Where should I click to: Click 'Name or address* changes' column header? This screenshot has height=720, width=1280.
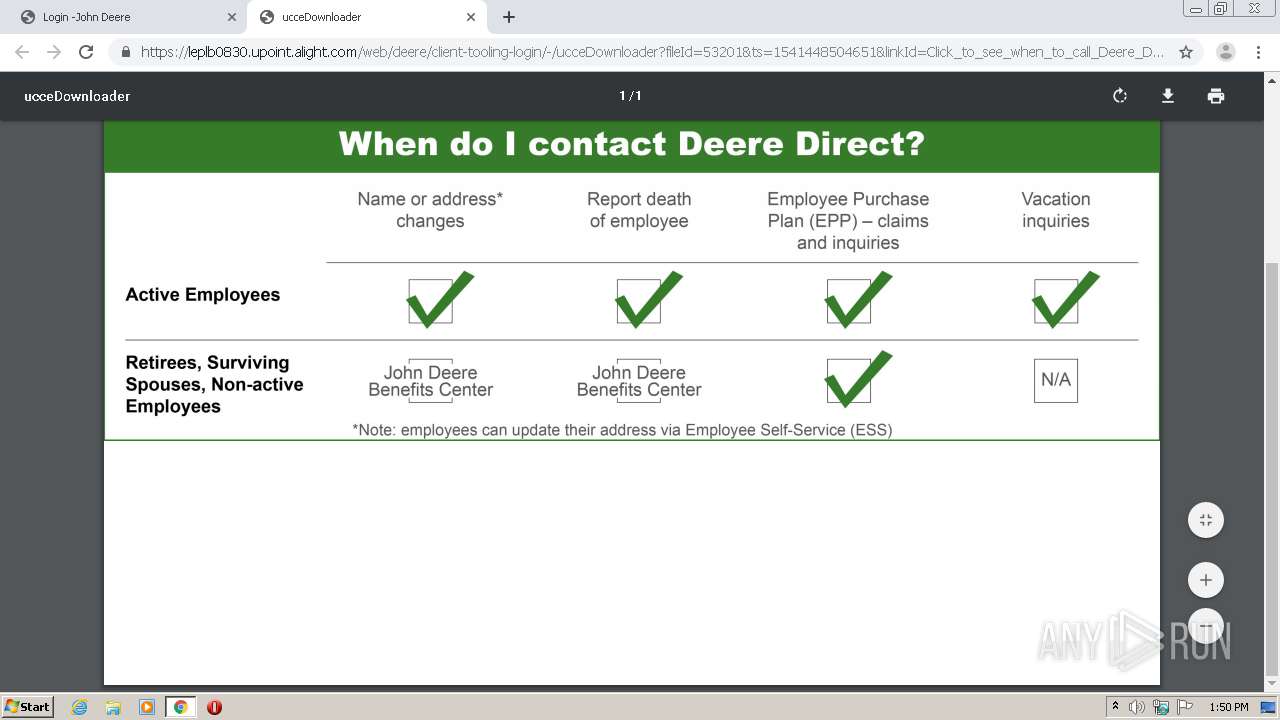pos(430,210)
